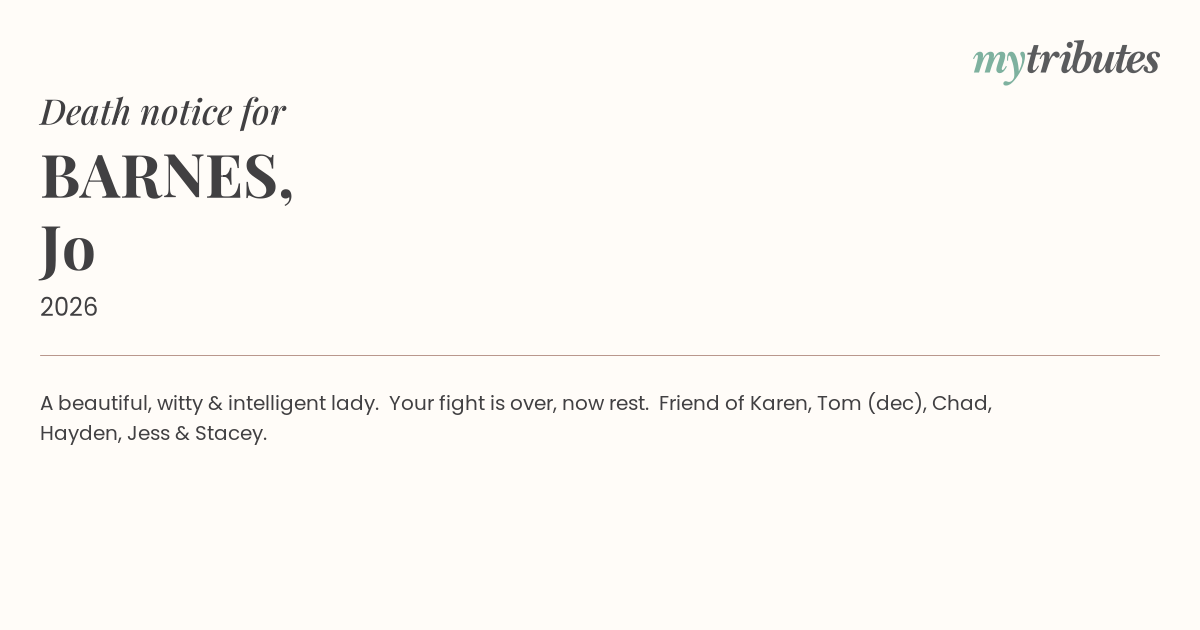Viewport: 1200px width, 630px height.
Task: Click the sentence "Your fight is over, now rest."
Action: click(x=519, y=404)
